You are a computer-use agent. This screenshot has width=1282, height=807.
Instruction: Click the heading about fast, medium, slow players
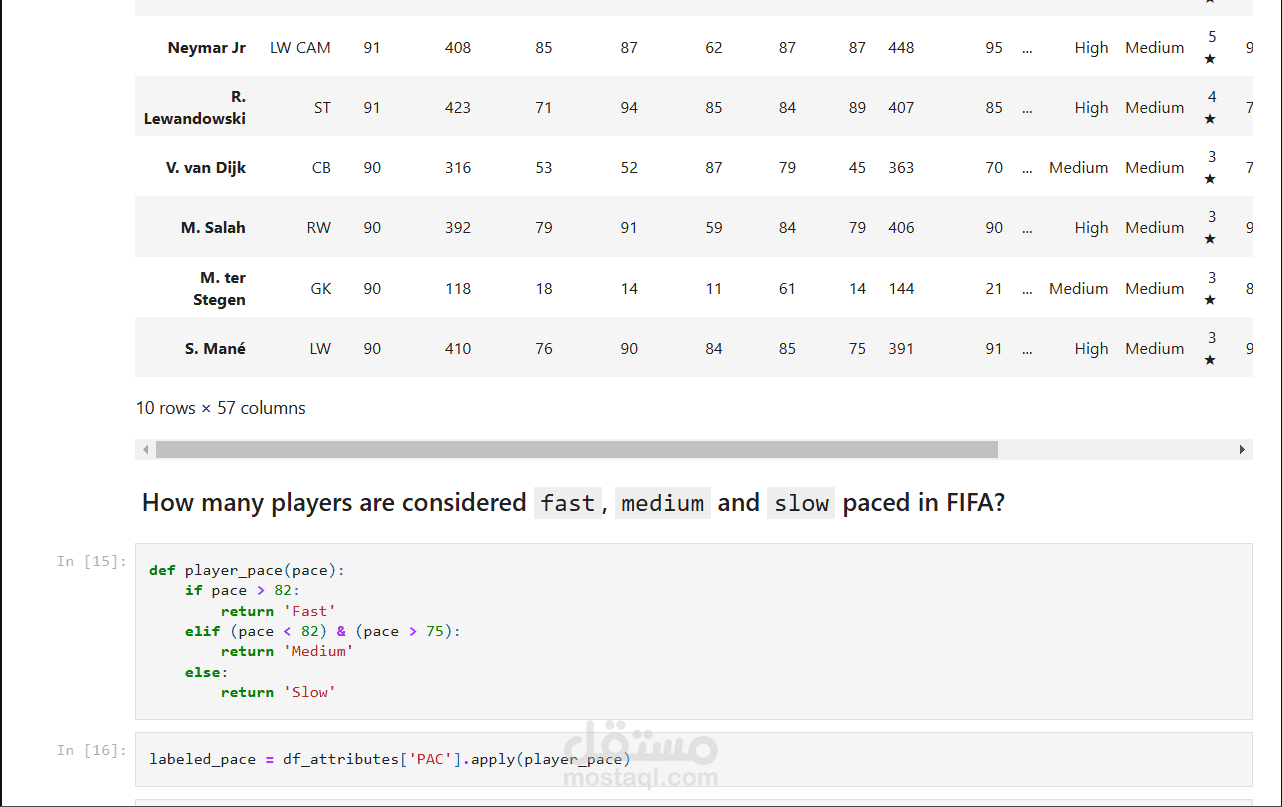pos(573,502)
